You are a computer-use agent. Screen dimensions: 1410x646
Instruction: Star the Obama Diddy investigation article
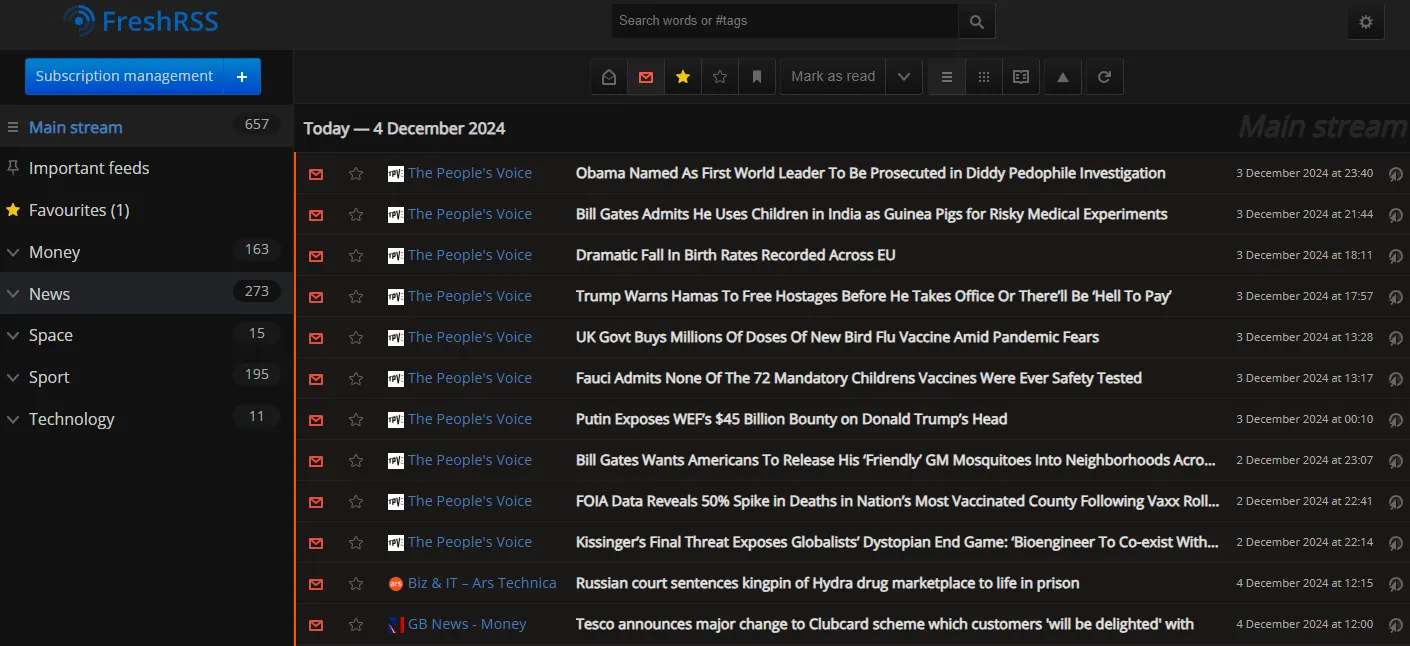356,174
